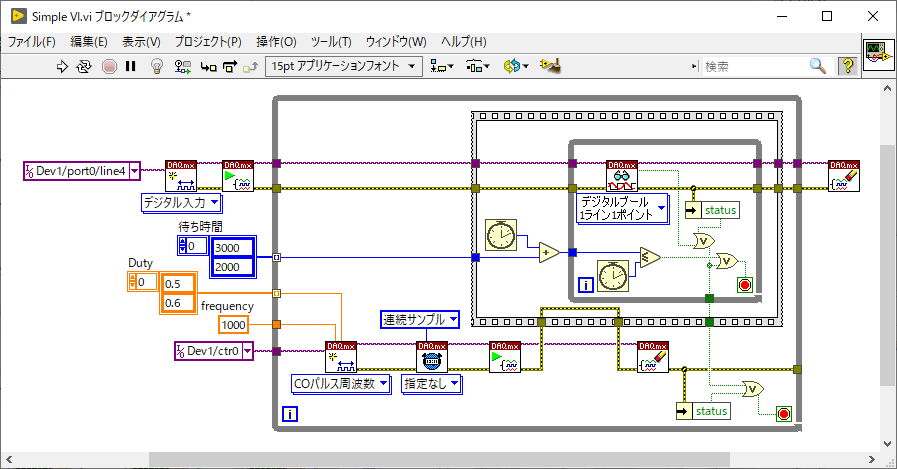Click the upper status unbundle node
The height and width of the screenshot is (469, 897).
coord(712,210)
